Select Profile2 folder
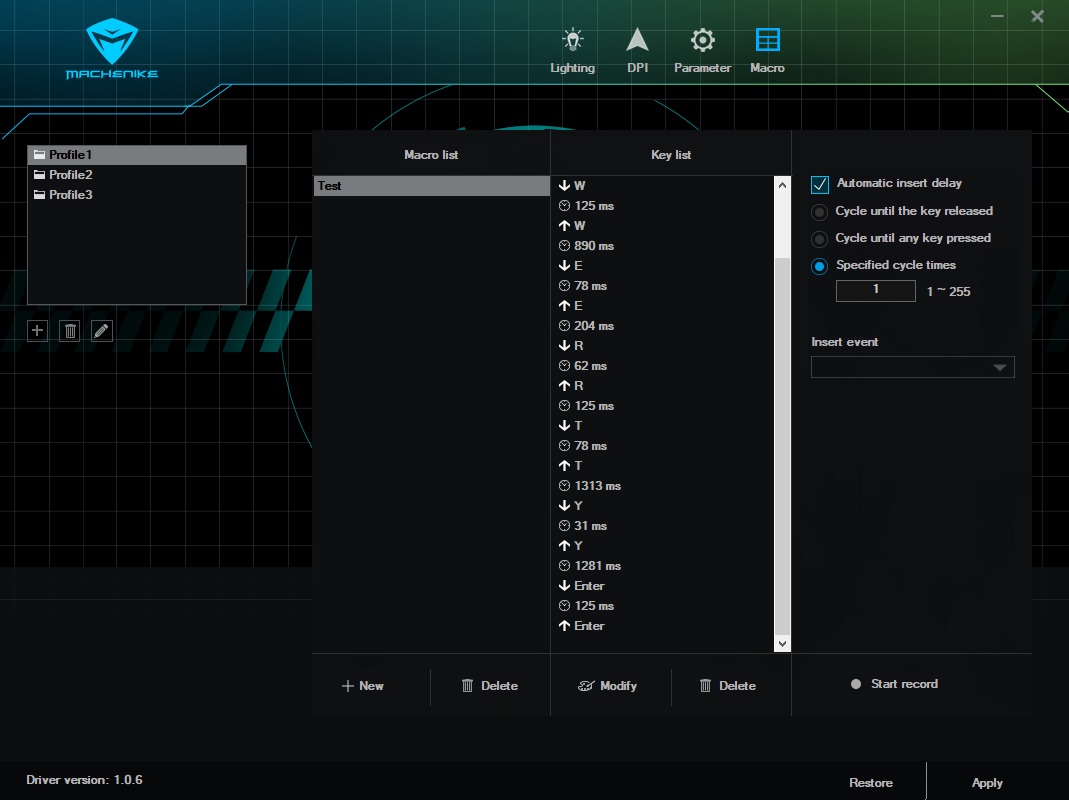1069x800 pixels. pyautogui.click(x=136, y=175)
